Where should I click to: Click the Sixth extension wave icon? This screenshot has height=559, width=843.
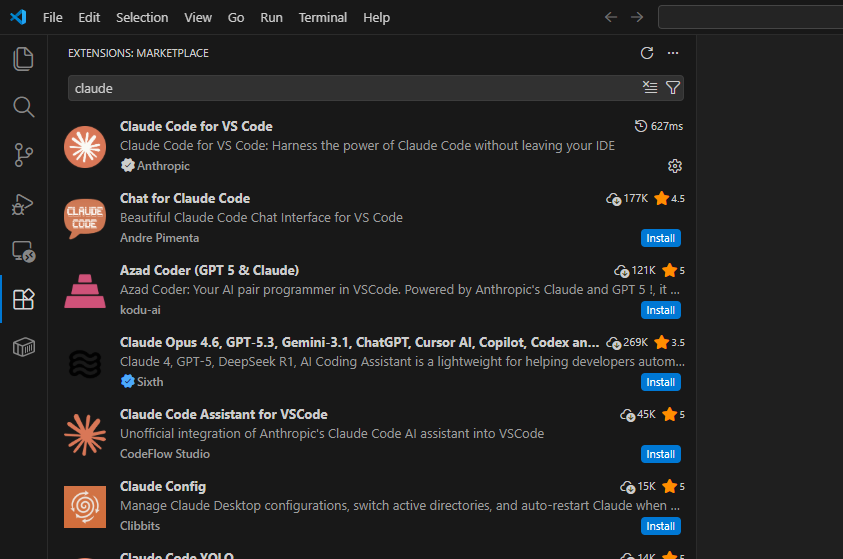pos(85,363)
